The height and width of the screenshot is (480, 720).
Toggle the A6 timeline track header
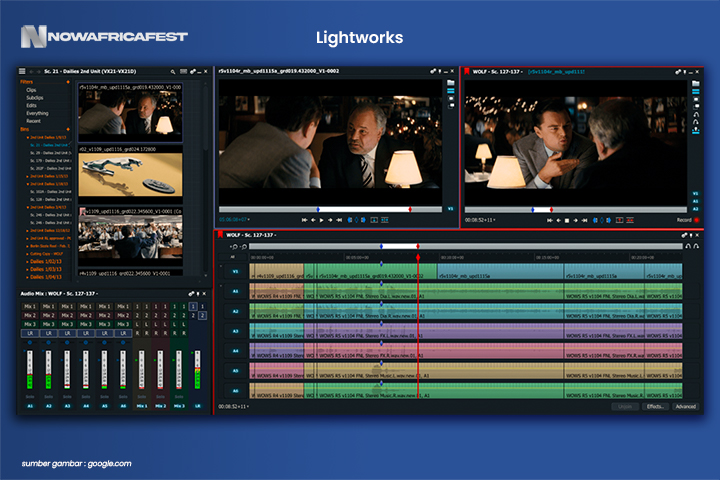click(235, 391)
